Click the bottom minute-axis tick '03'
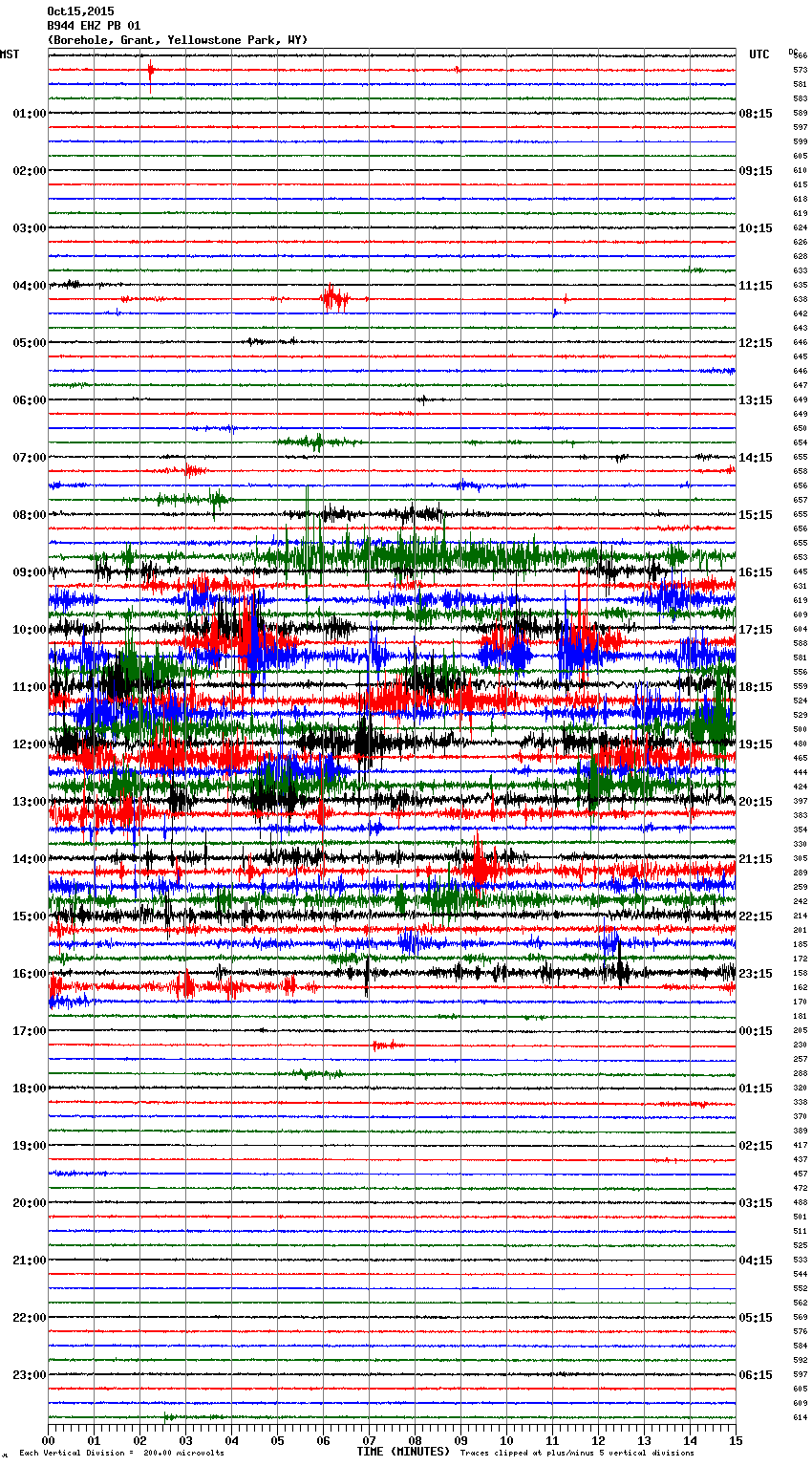 pos(185,1440)
